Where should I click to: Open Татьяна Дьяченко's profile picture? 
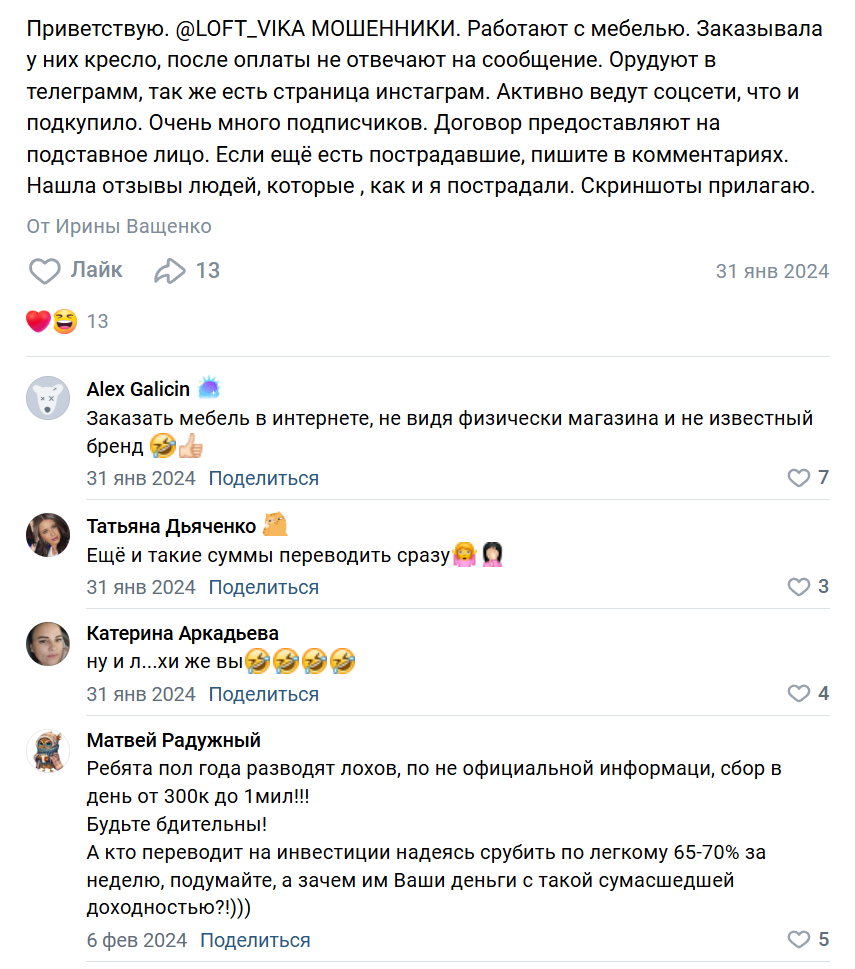pyautogui.click(x=48, y=536)
